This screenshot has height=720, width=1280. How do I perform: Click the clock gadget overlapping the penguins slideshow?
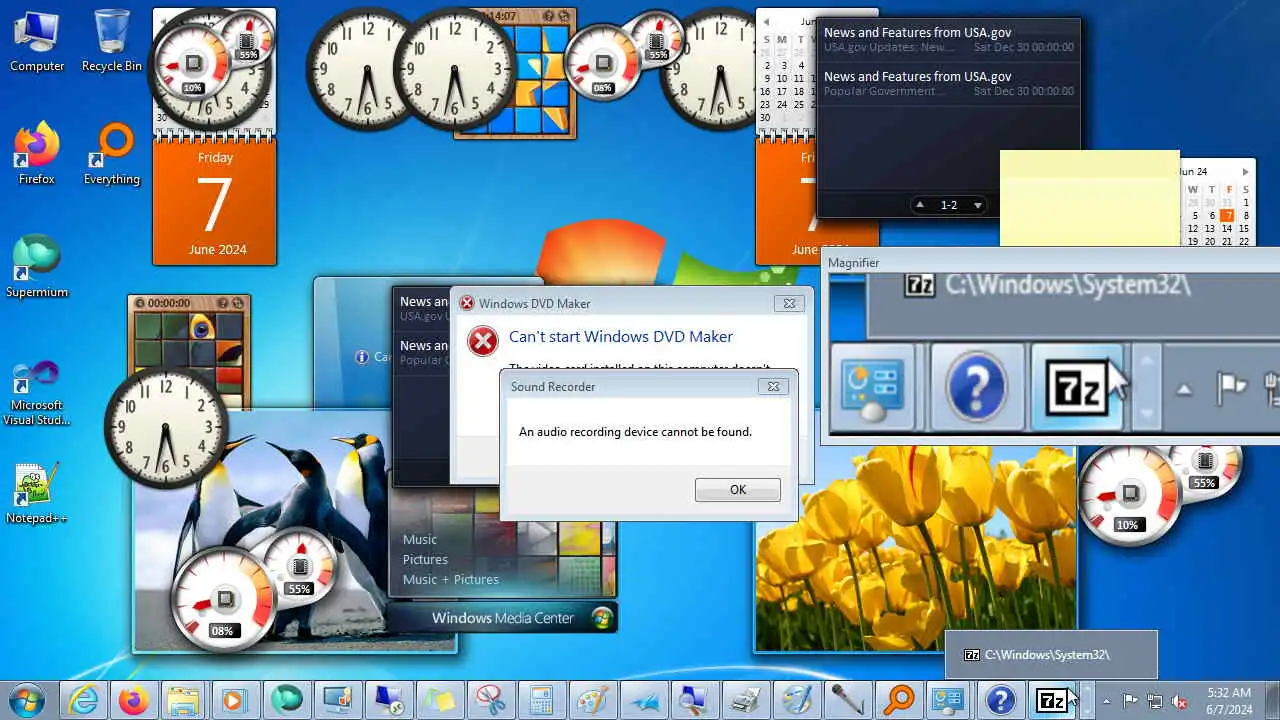tap(166, 426)
